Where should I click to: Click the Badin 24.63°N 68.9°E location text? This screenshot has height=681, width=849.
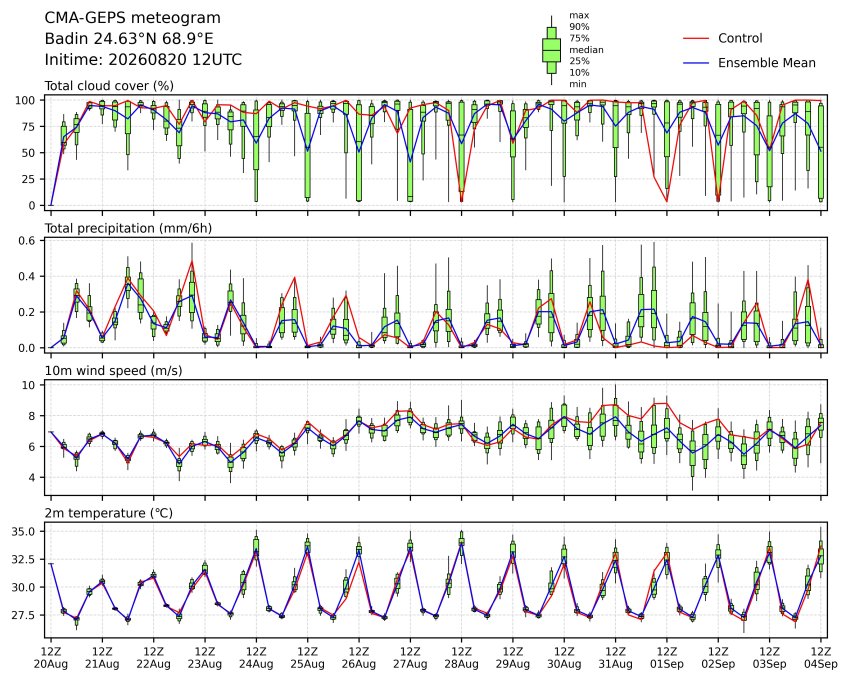129,39
